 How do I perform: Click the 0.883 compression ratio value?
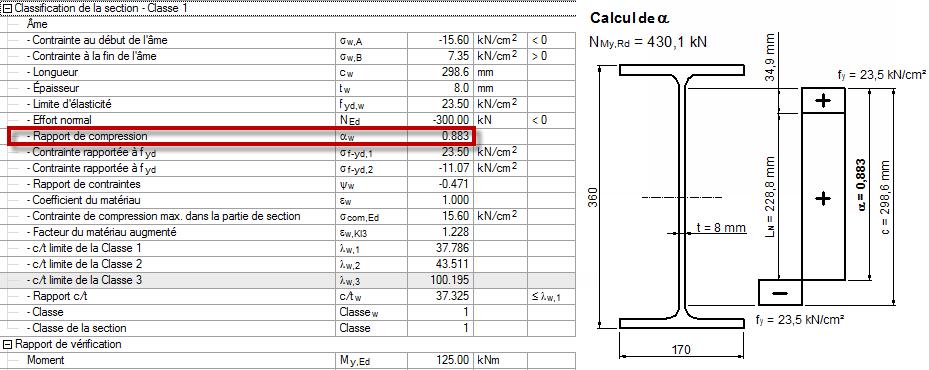click(x=440, y=136)
